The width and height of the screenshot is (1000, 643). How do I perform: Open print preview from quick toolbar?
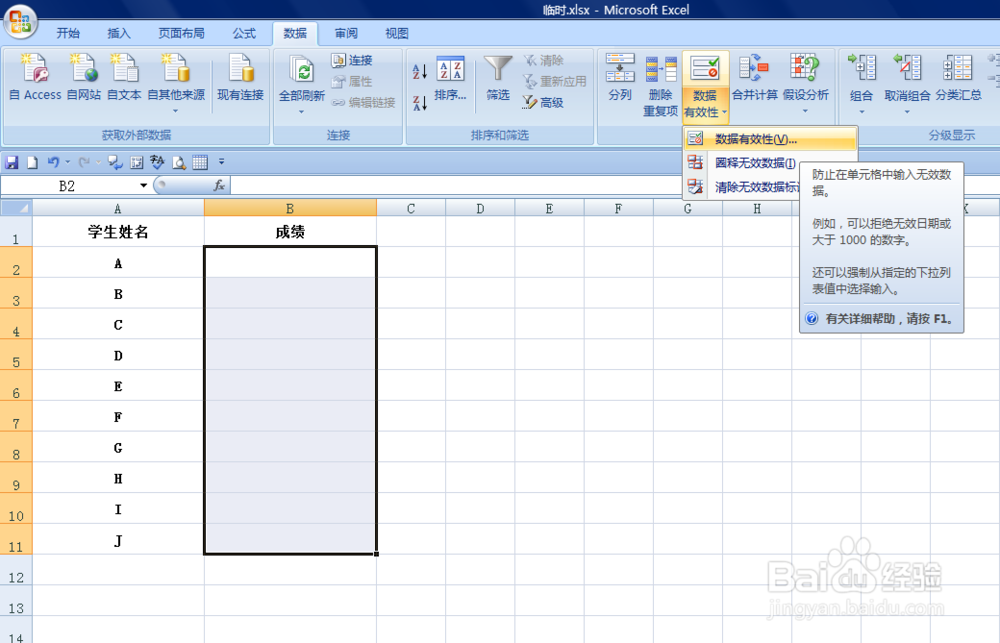click(179, 163)
